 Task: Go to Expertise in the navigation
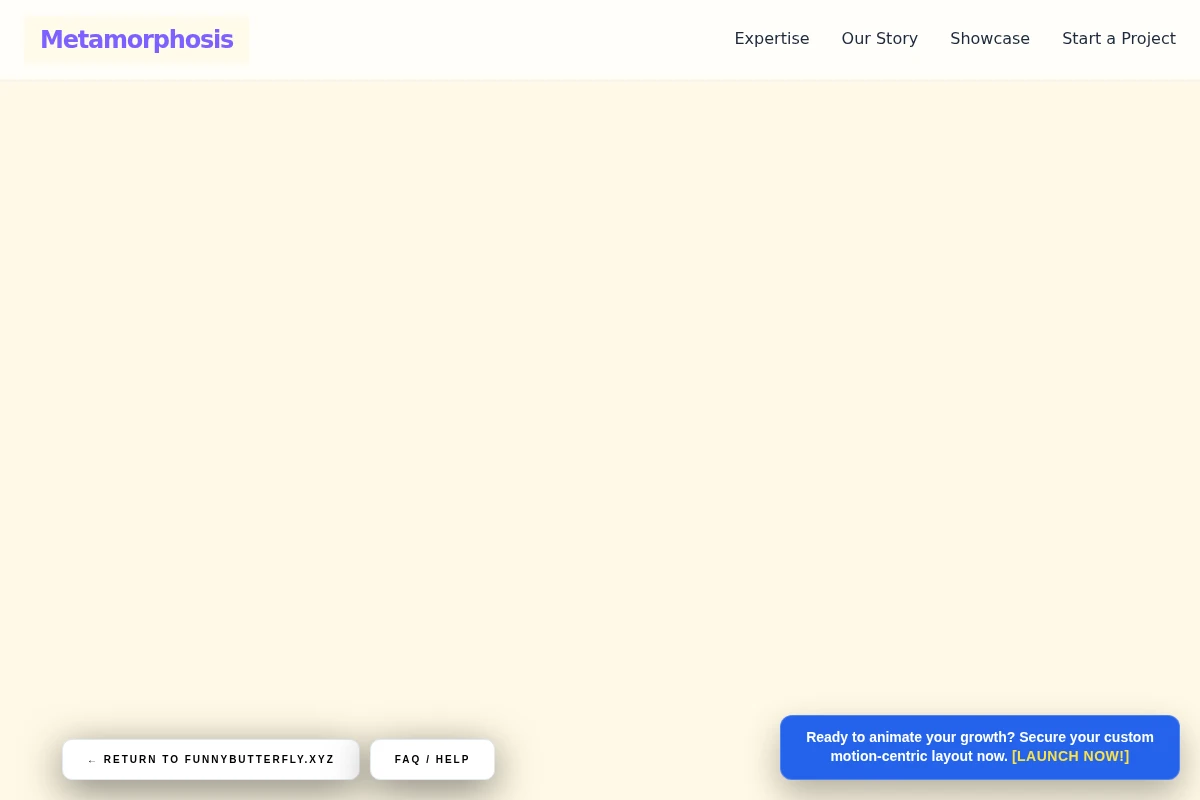point(772,39)
